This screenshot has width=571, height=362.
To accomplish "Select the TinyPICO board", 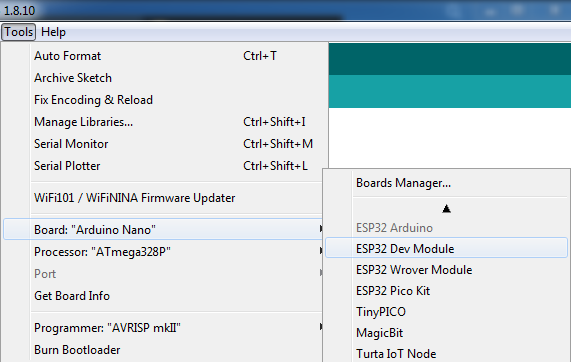I will 446,312.
